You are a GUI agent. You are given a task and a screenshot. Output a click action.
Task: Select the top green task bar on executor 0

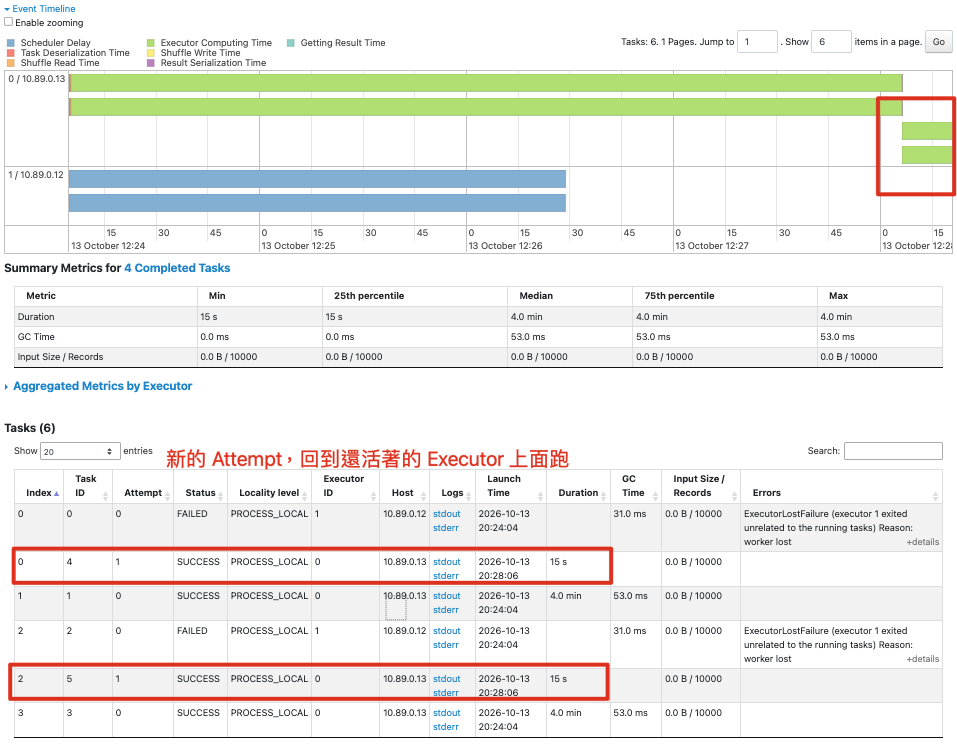pos(486,82)
